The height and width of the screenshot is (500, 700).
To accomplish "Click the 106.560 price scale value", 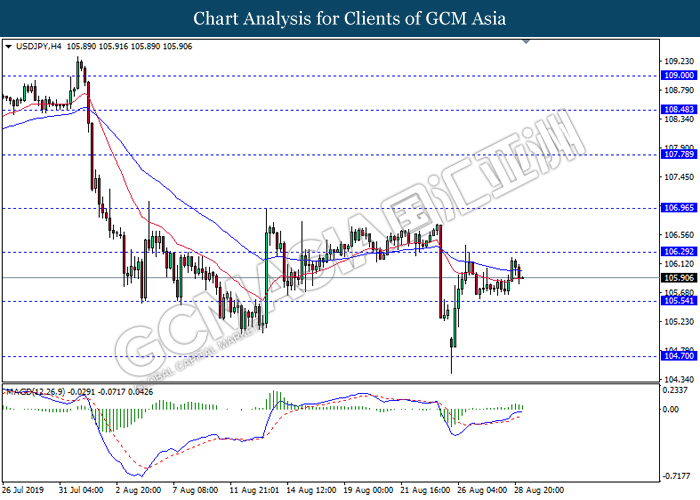I will 679,235.
